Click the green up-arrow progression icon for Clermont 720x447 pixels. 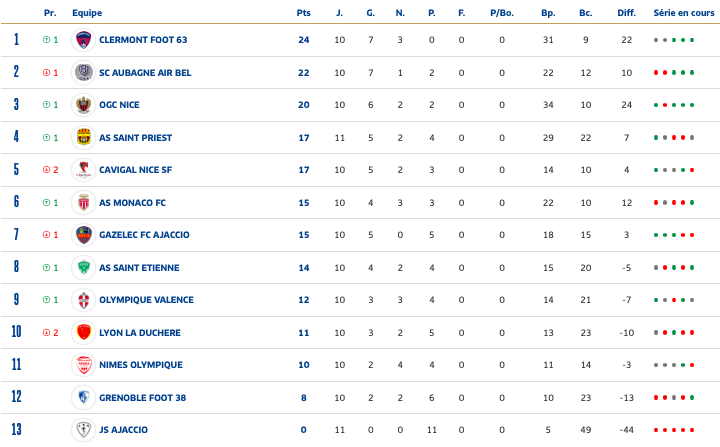tap(47, 40)
